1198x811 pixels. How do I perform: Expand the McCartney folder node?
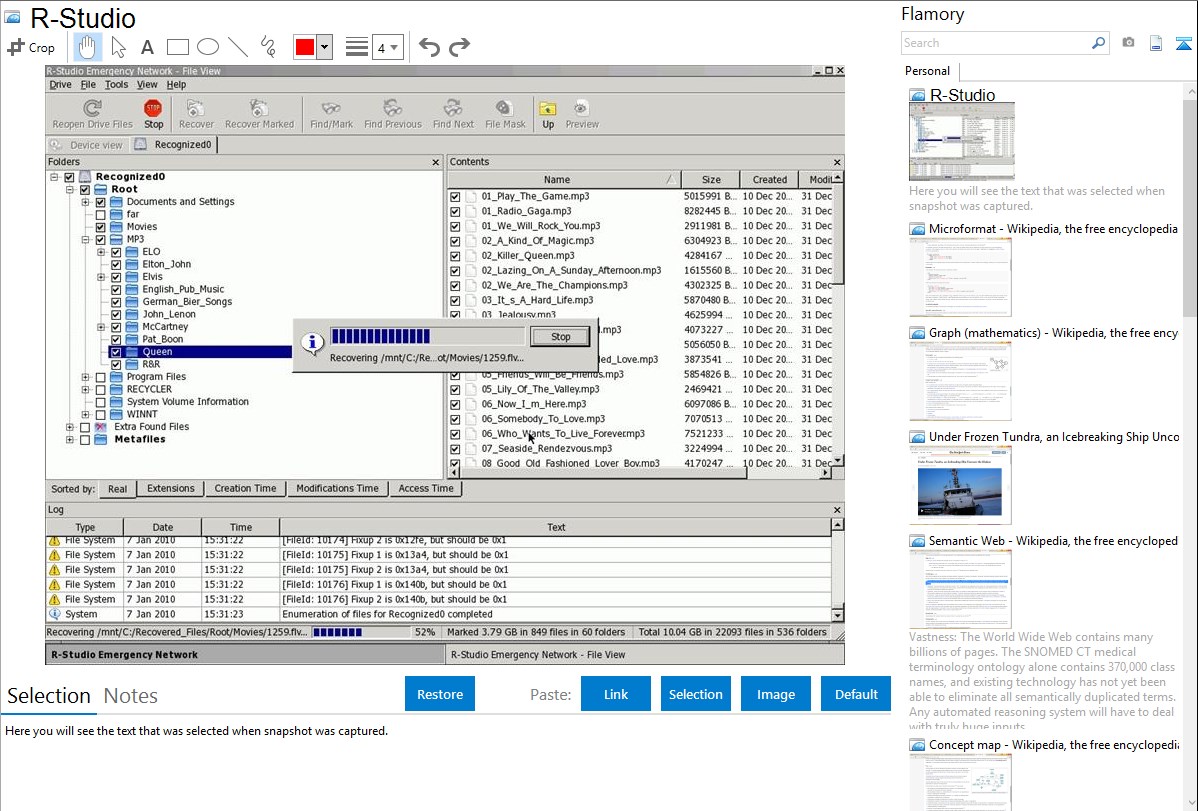101,327
